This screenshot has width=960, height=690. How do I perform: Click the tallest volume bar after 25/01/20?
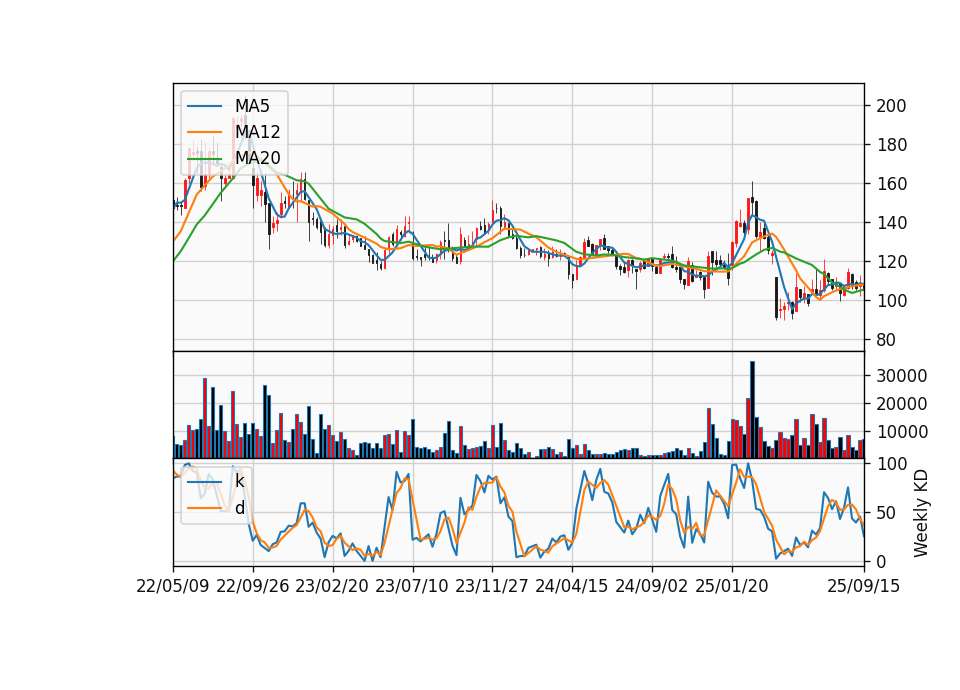752,410
